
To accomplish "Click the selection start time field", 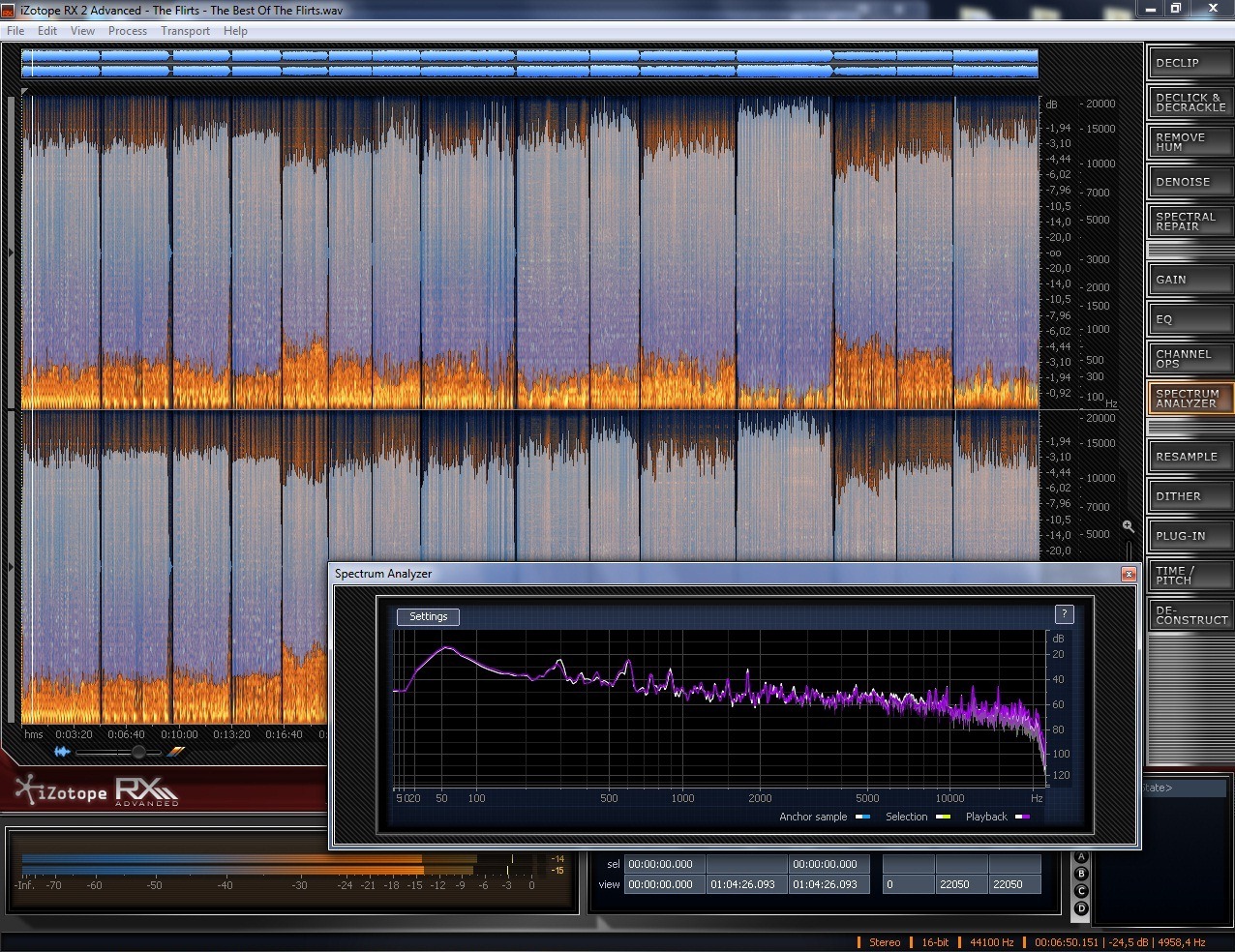I will tap(664, 864).
